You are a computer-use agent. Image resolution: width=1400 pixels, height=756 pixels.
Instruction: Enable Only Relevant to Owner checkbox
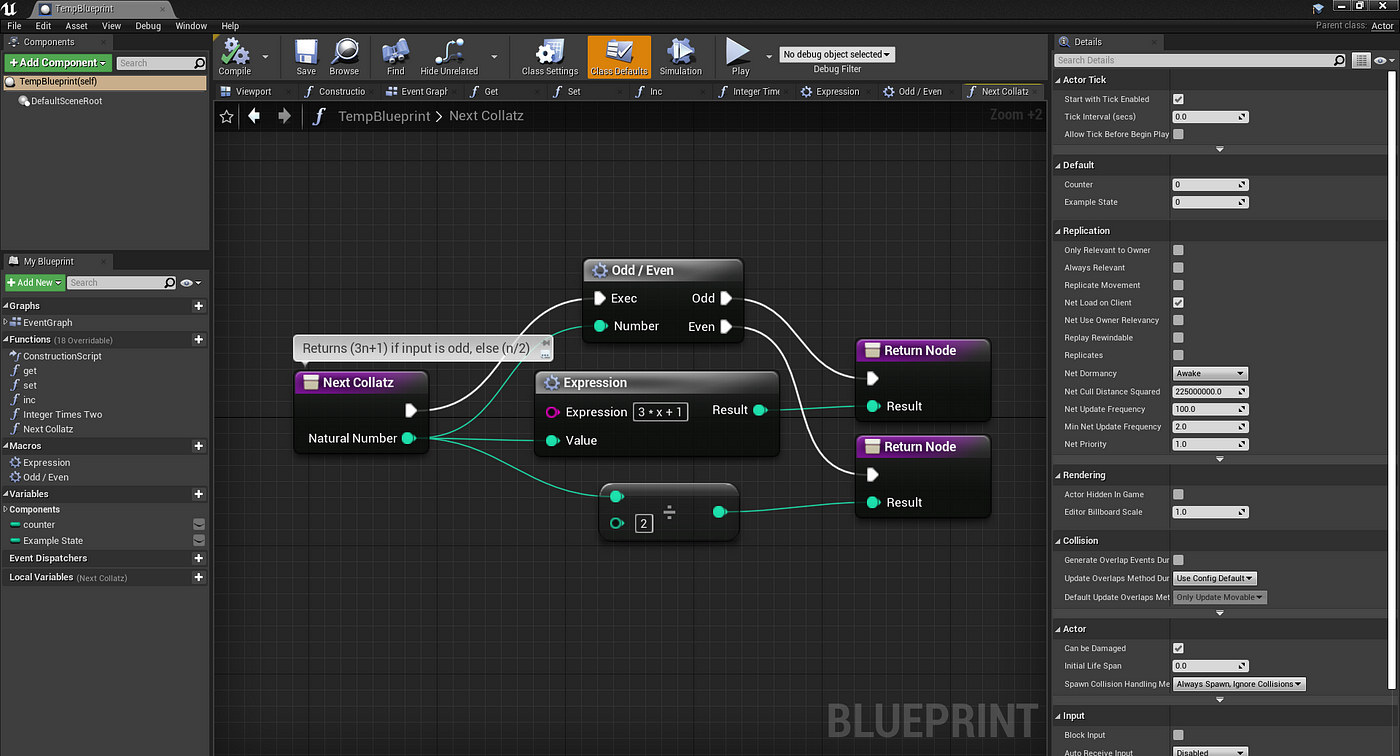point(1178,250)
